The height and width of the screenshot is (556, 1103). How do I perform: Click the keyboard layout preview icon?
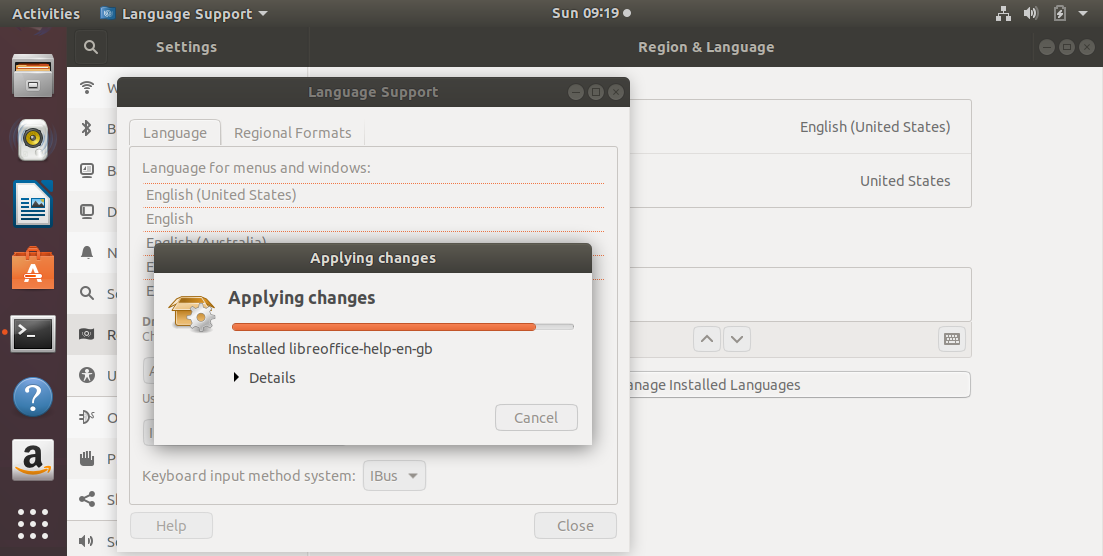pyautogui.click(x=952, y=339)
